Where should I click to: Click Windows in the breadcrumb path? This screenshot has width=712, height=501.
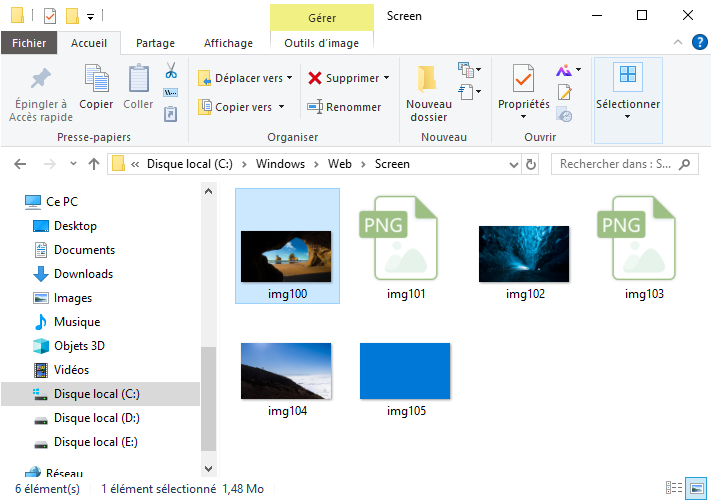[x=279, y=164]
